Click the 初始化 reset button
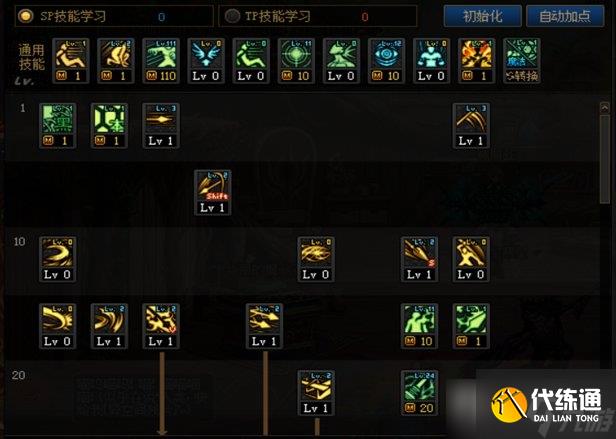616x439 pixels. [483, 16]
